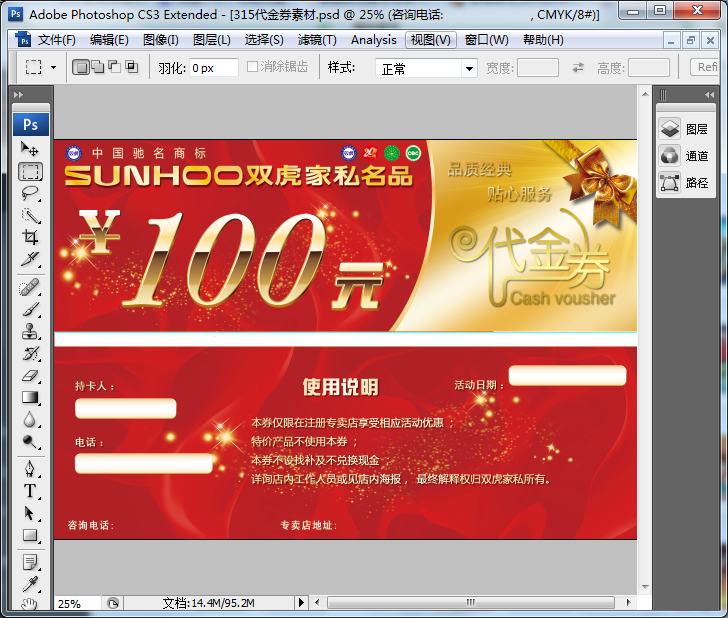
Task: Toggle the anti-alias (消除锯齿) checkbox
Action: coord(253,67)
